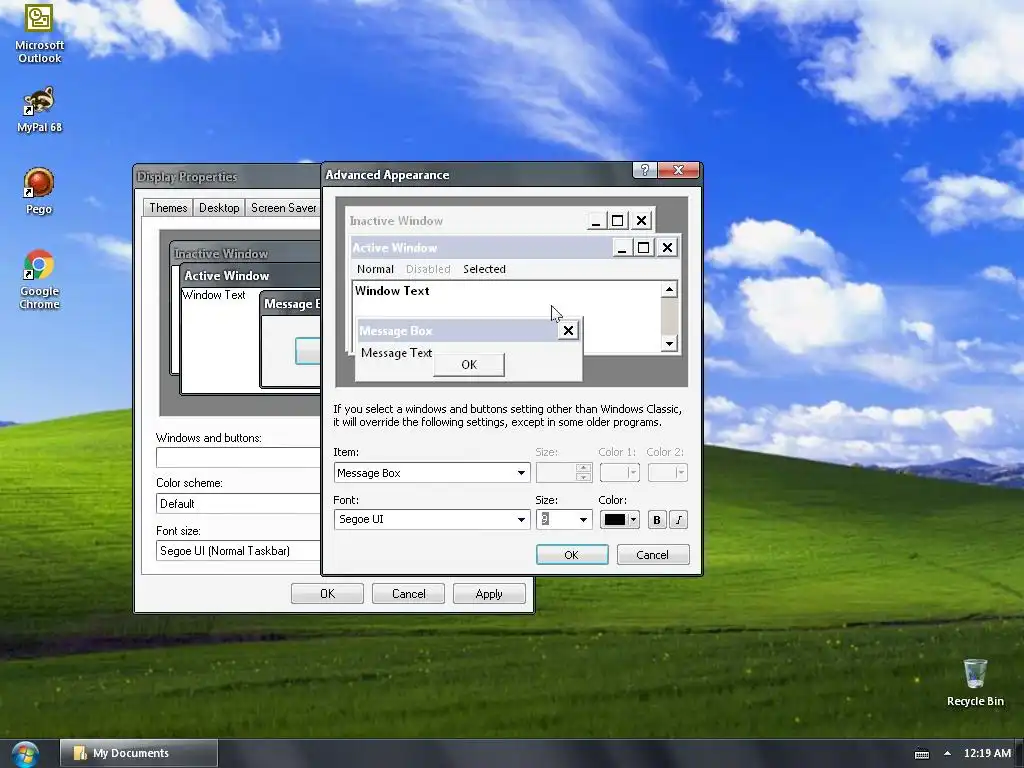Click Cancel in Advanced Appearance dialog
Viewport: 1024px width, 768px height.
point(652,554)
